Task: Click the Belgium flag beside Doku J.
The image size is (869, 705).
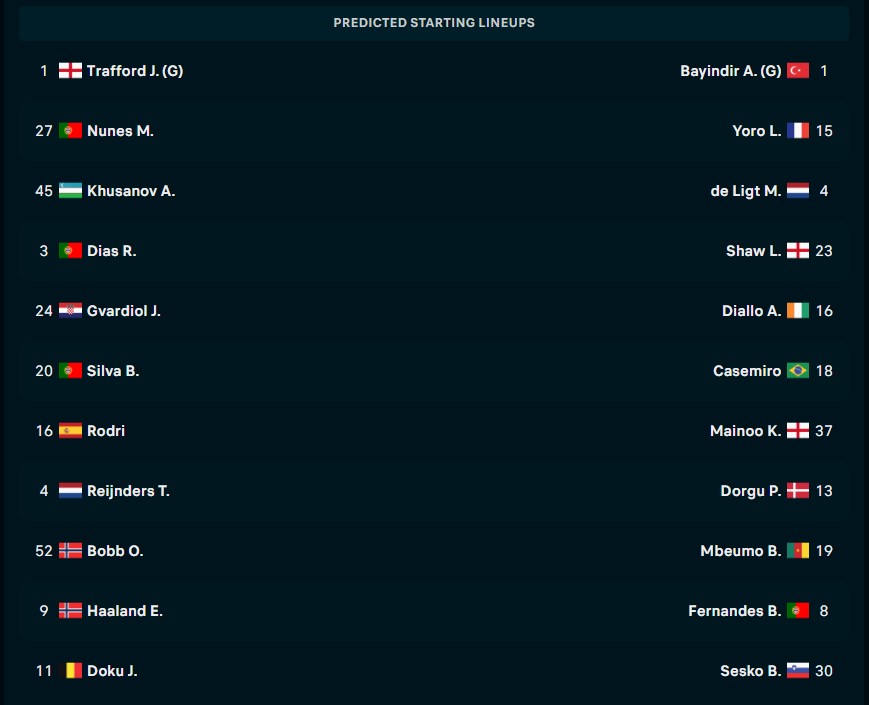Action: click(x=70, y=671)
